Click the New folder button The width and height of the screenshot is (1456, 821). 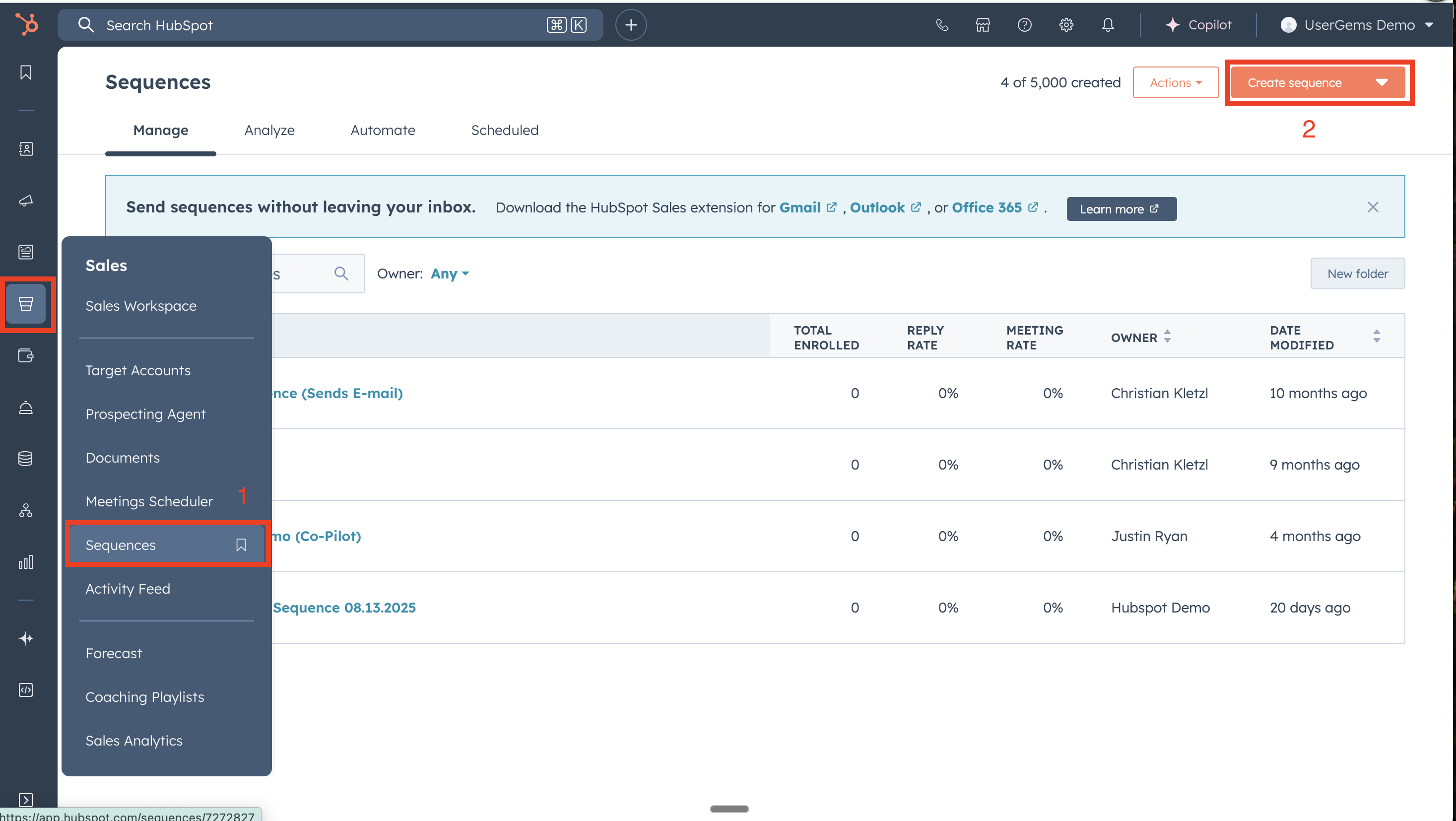click(x=1357, y=274)
